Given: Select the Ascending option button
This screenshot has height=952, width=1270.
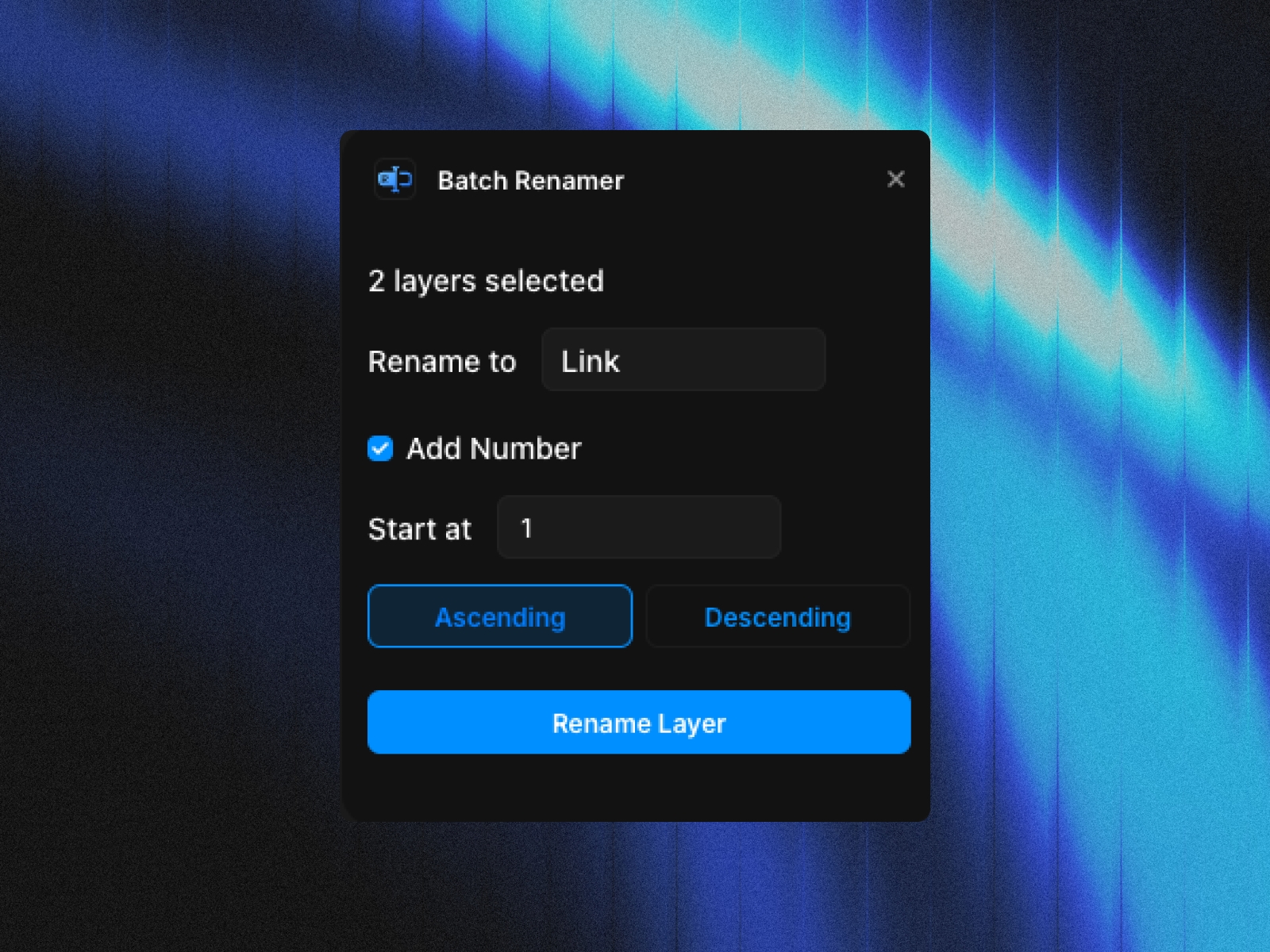Looking at the screenshot, I should pos(500,616).
